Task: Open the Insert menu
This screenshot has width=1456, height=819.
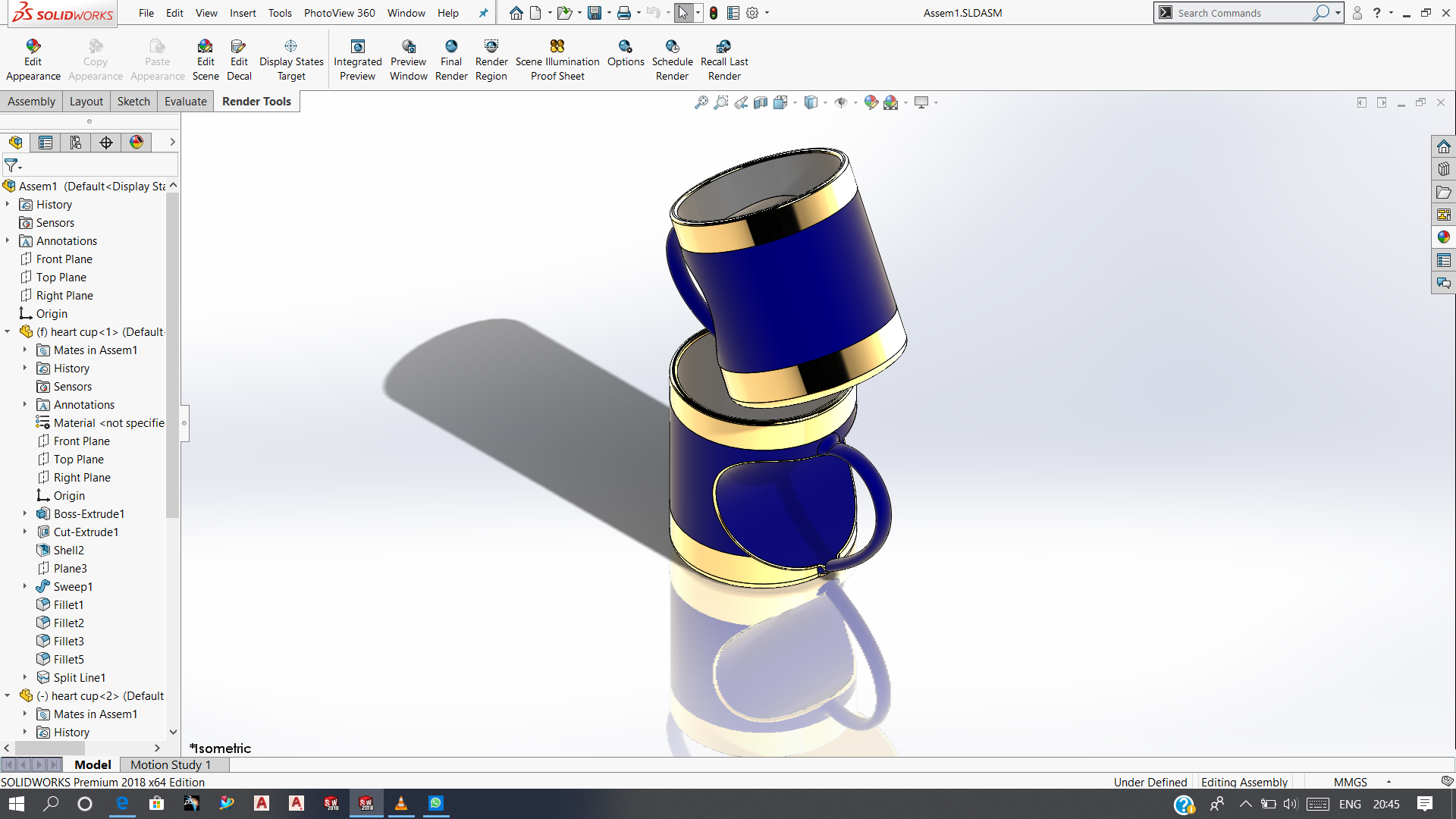Action: pyautogui.click(x=243, y=13)
